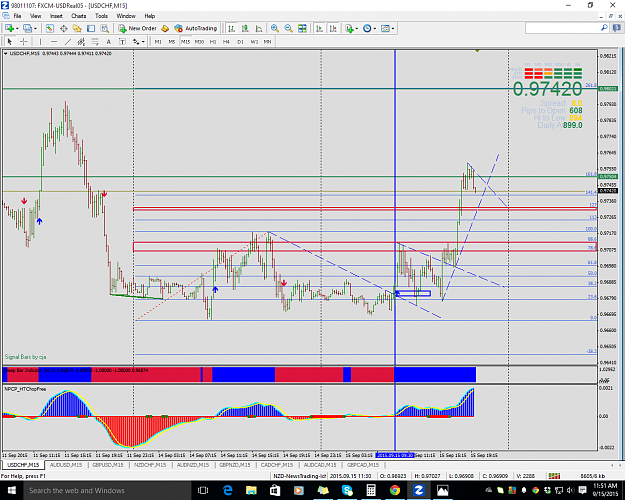The image size is (625, 500).
Task: Open the Indicators list icon
Action: 350,28
